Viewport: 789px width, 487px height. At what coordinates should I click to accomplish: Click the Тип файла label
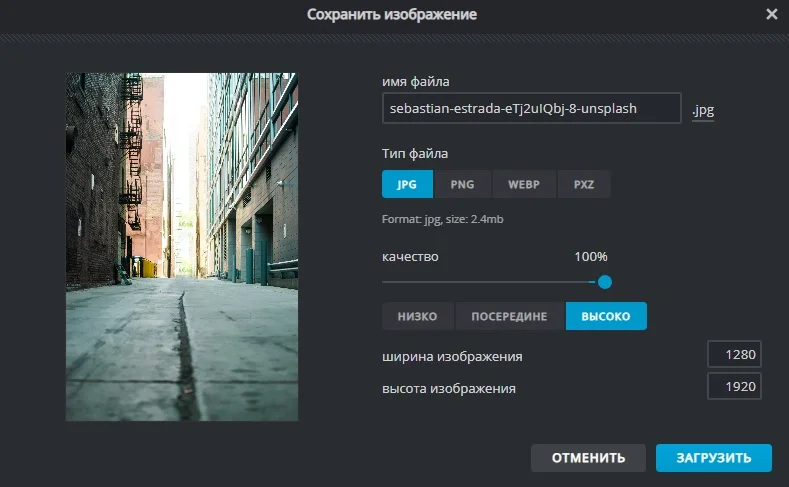click(x=415, y=153)
